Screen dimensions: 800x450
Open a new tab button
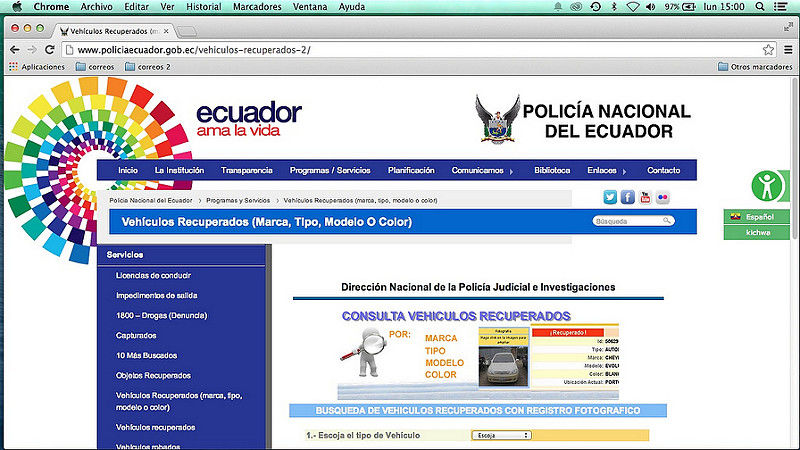(187, 32)
